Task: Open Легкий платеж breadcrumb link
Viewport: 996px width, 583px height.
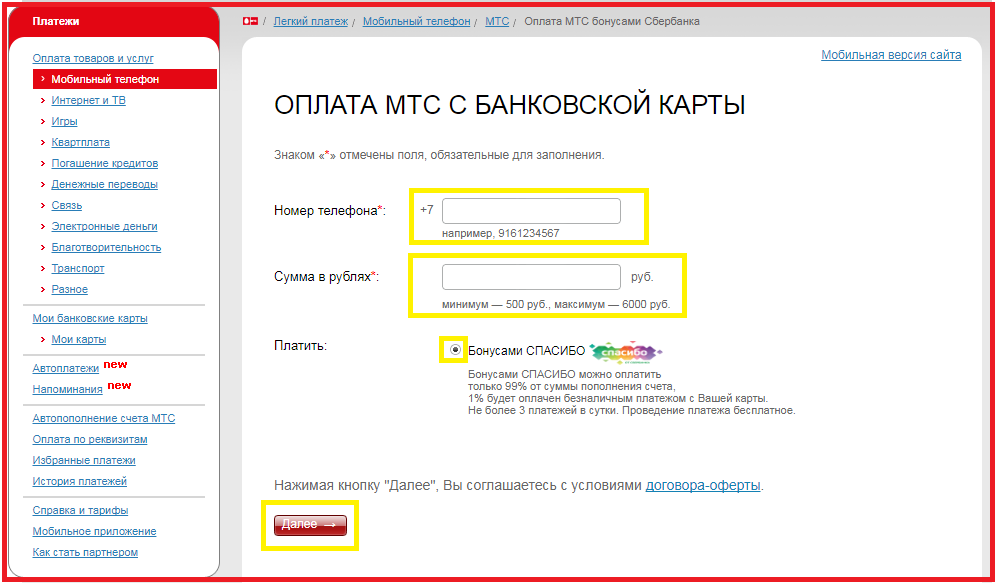Action: pyautogui.click(x=311, y=22)
